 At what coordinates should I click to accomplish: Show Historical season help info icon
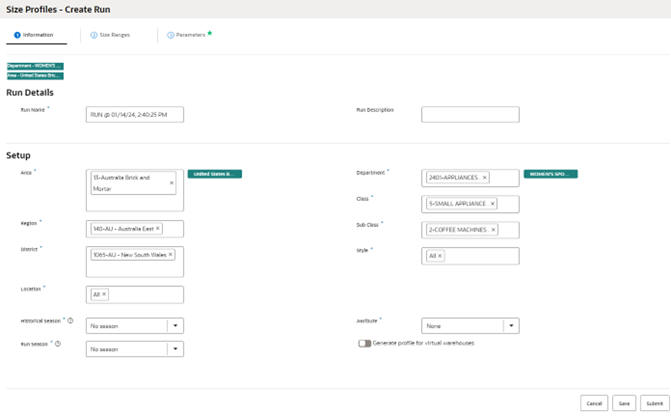[x=70, y=321]
